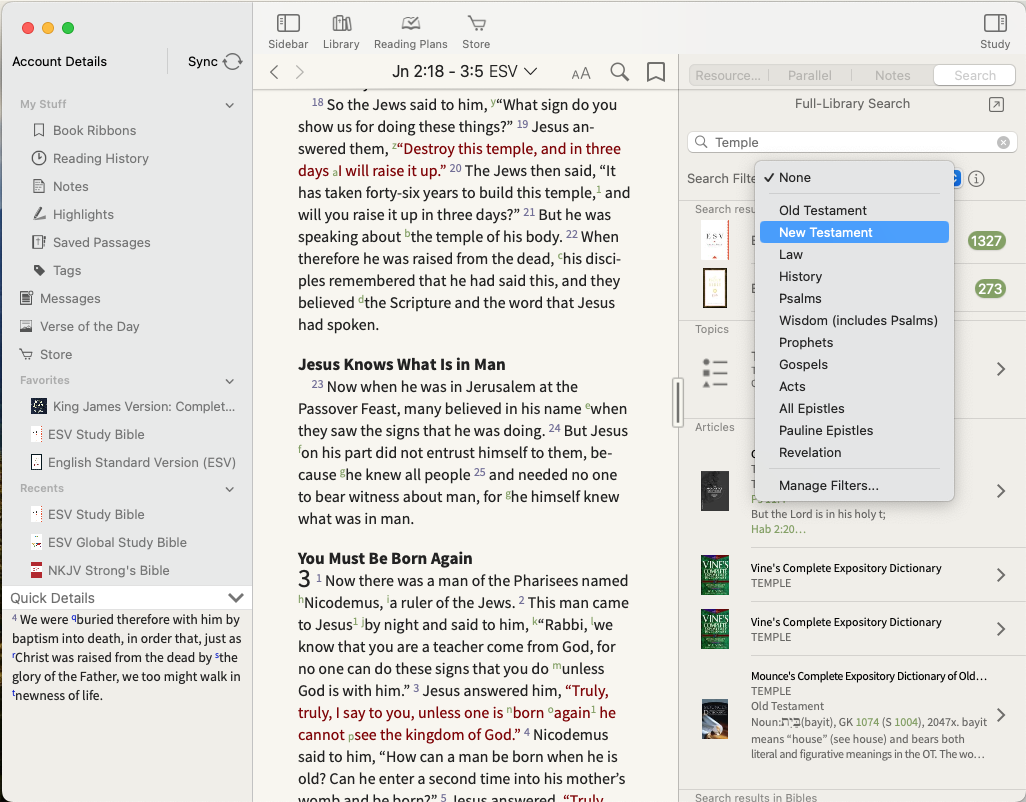Switch to the Notes tab
The width and height of the screenshot is (1026, 802).
[x=892, y=75]
